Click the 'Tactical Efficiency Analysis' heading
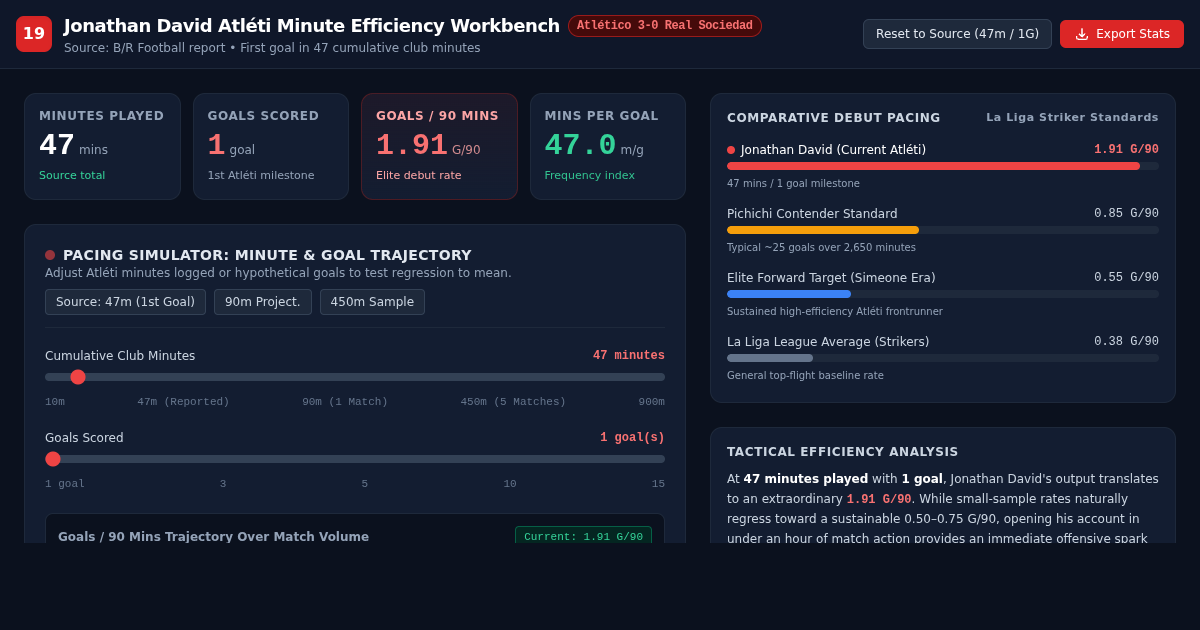The width and height of the screenshot is (1200, 630). click(843, 452)
